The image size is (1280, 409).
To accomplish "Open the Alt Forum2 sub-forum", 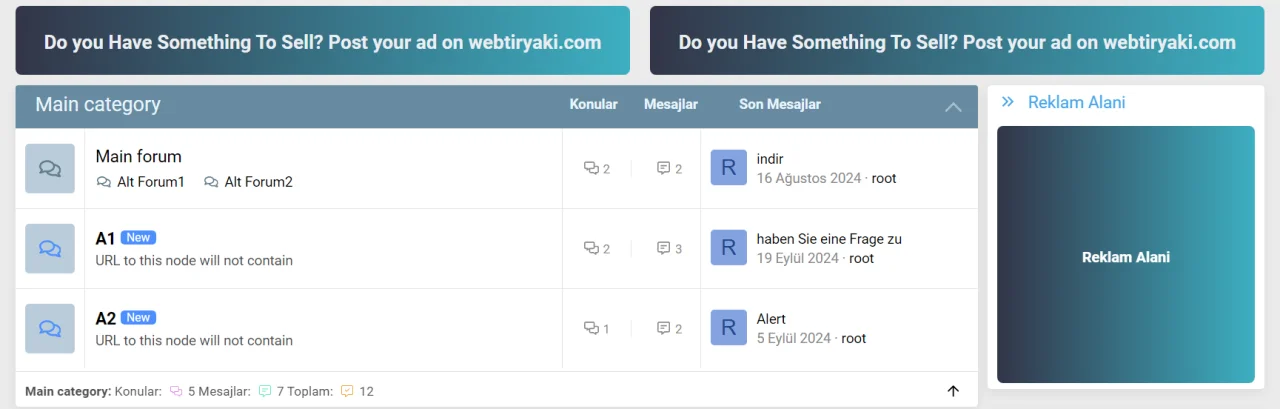I will [258, 182].
